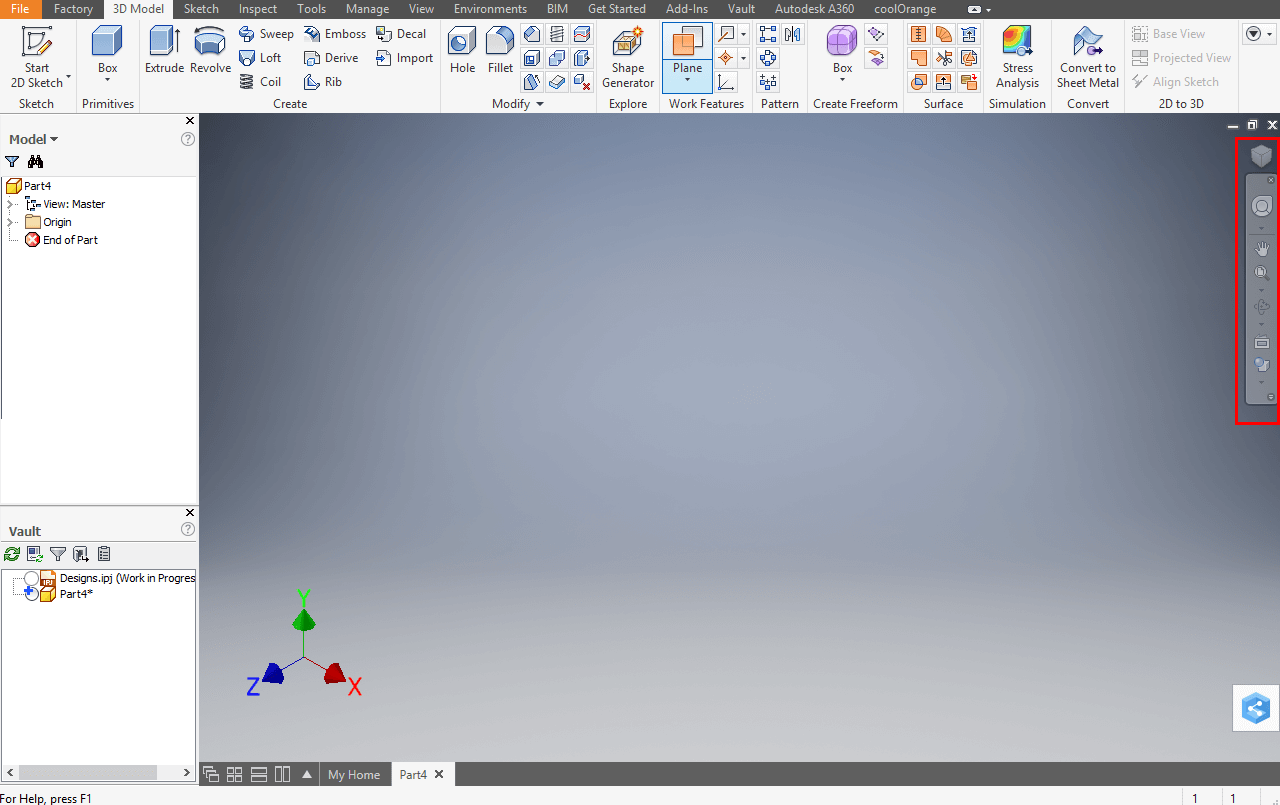The image size is (1280, 805).
Task: Toggle the Model browser filter
Action: pos(12,161)
